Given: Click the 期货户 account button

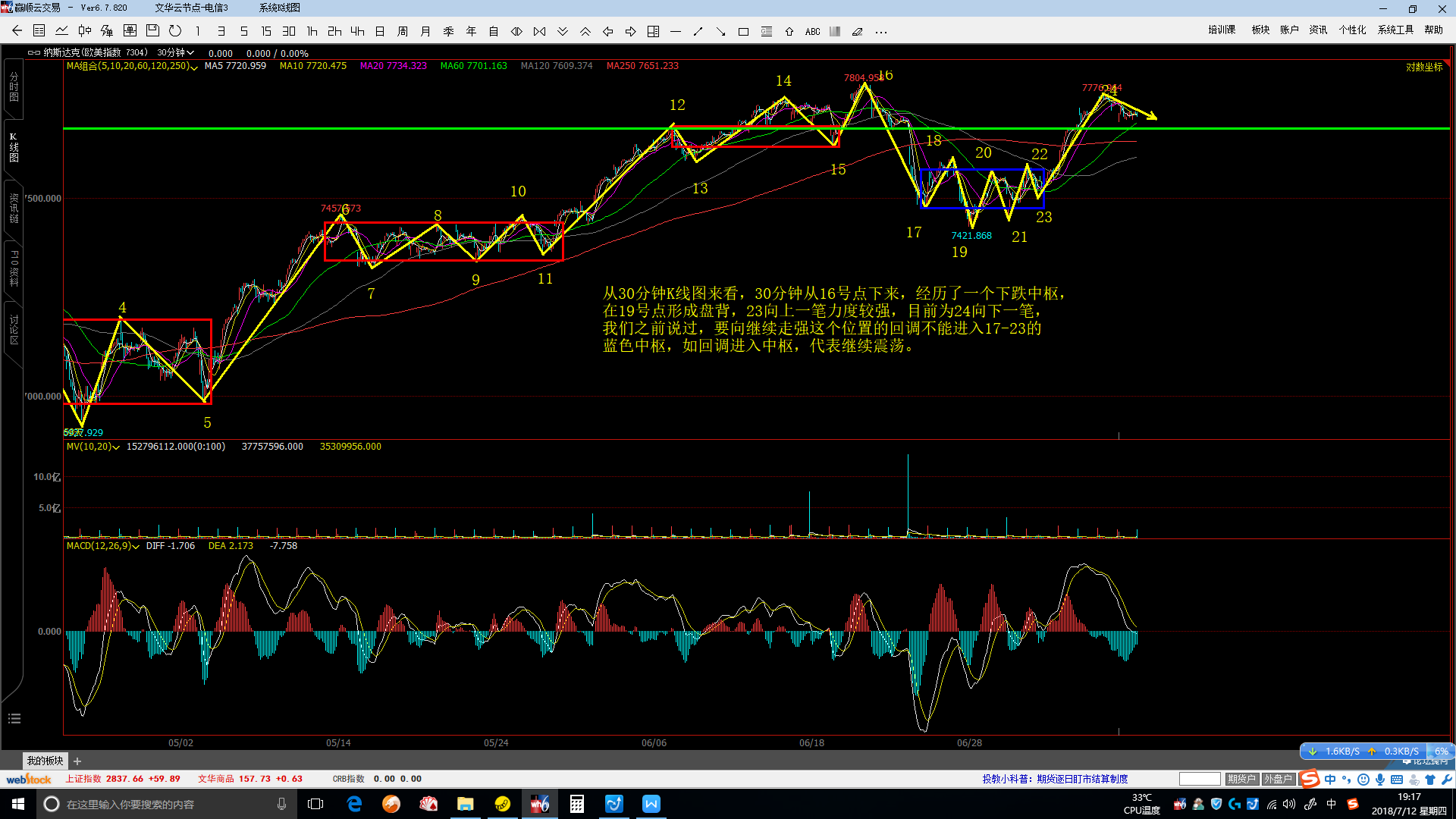Looking at the screenshot, I should click(1242, 779).
